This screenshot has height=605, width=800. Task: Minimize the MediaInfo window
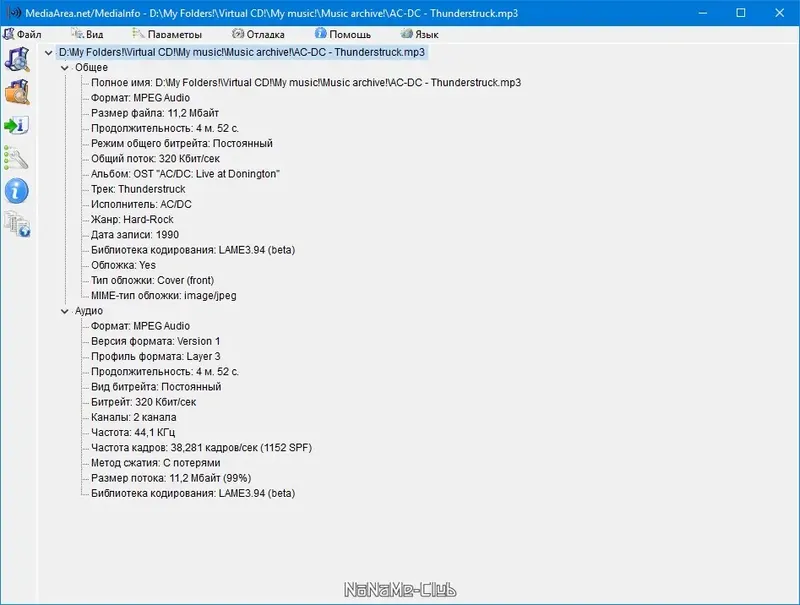click(x=703, y=13)
